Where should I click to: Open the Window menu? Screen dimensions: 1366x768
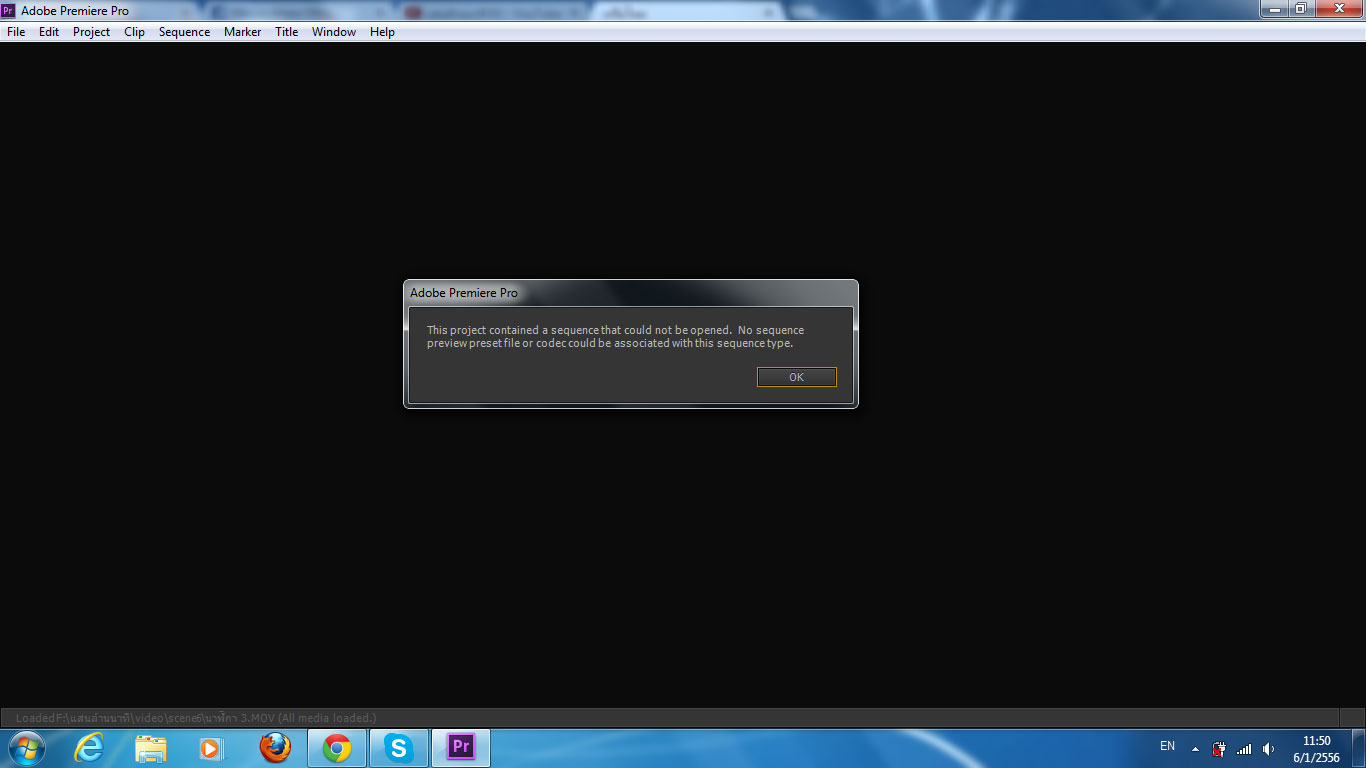[334, 32]
